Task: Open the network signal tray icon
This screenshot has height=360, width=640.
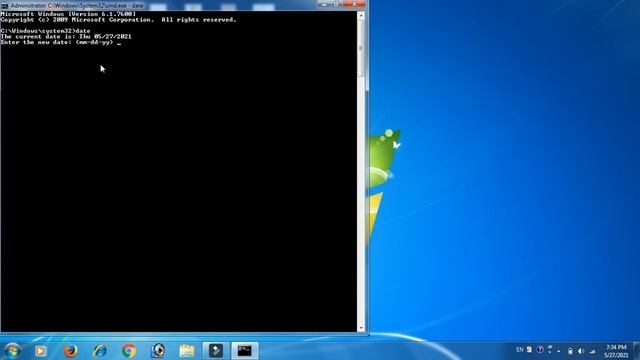Action: [x=592, y=351]
